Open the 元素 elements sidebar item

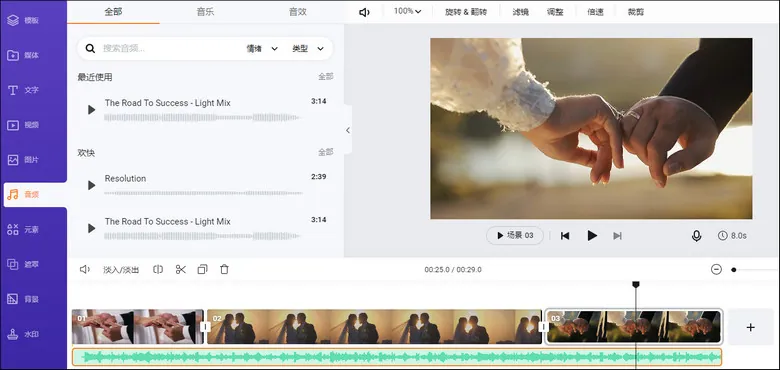coord(23,229)
